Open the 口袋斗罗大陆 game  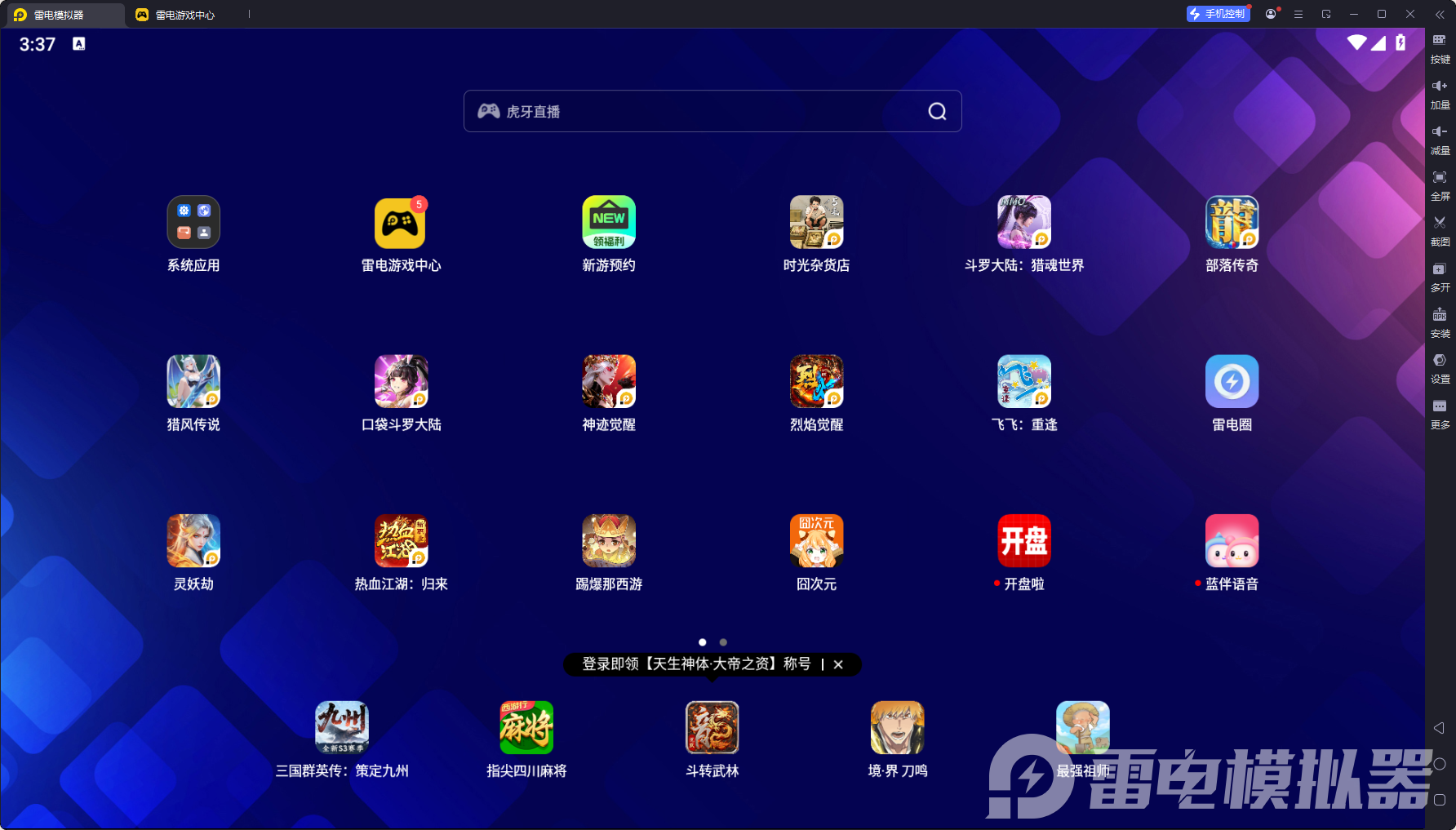click(401, 381)
